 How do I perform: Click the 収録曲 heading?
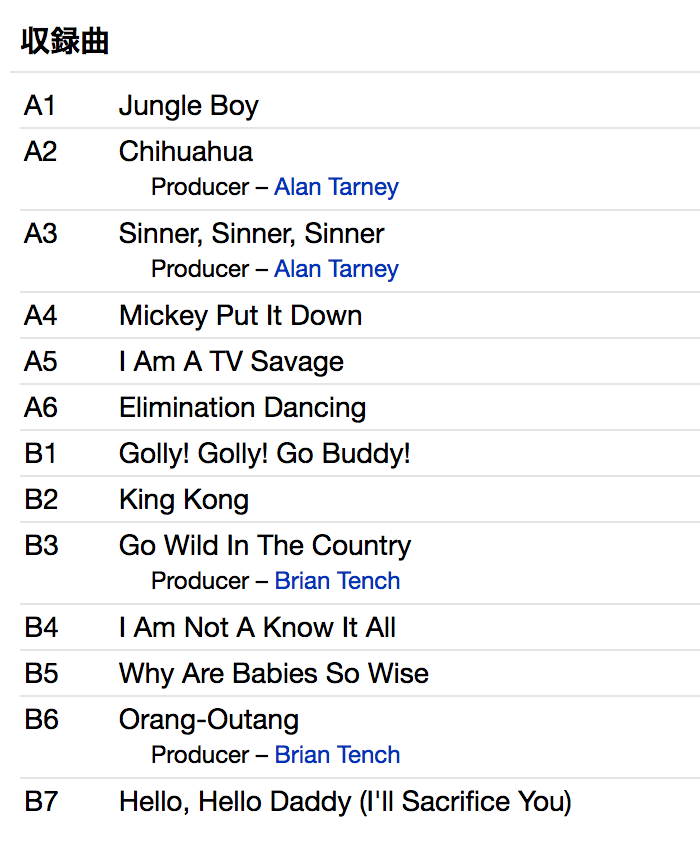click(65, 42)
